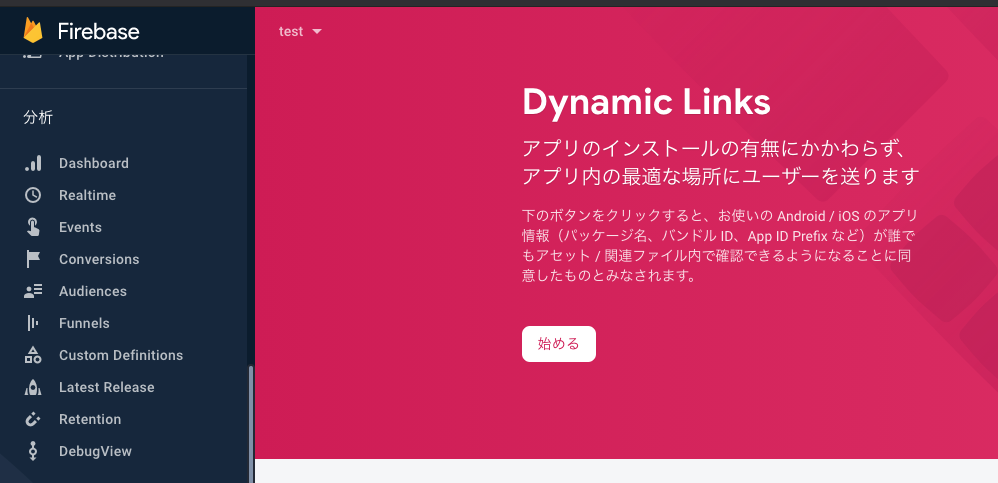Open the Funnels page
This screenshot has width=998, height=483.
tap(84, 323)
